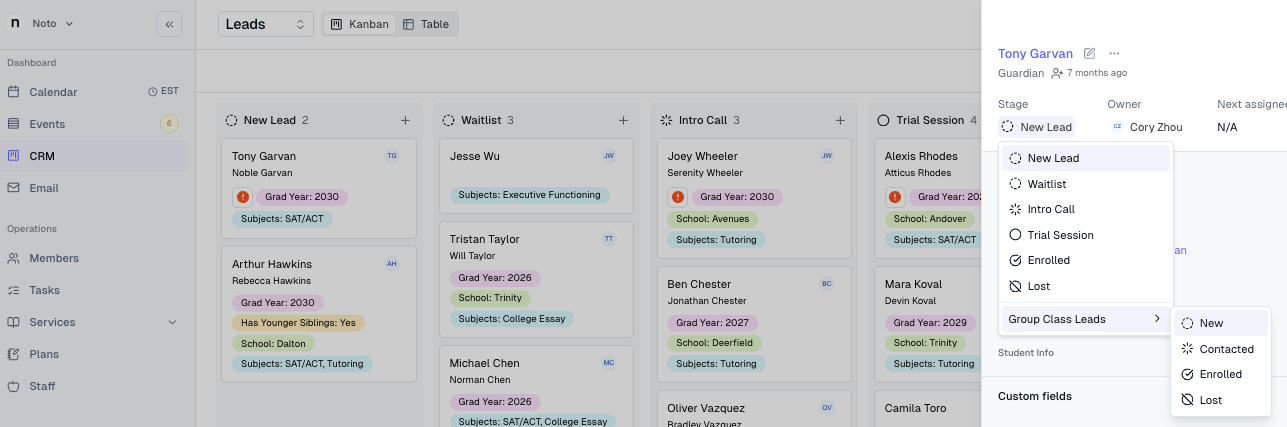This screenshot has height=427, width=1287.
Task: Open the Leads pipeline dropdown
Action: tap(265, 24)
